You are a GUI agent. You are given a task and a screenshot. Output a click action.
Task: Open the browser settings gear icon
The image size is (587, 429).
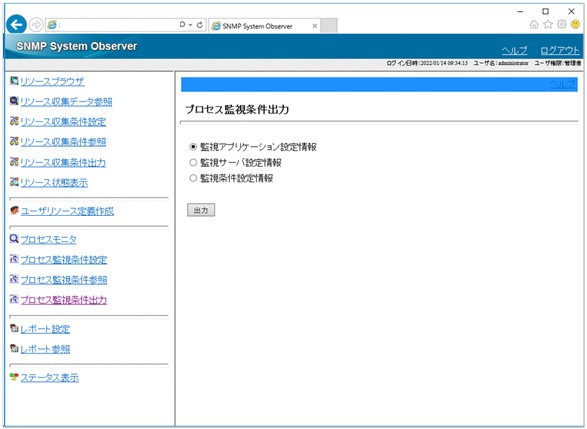[562, 25]
